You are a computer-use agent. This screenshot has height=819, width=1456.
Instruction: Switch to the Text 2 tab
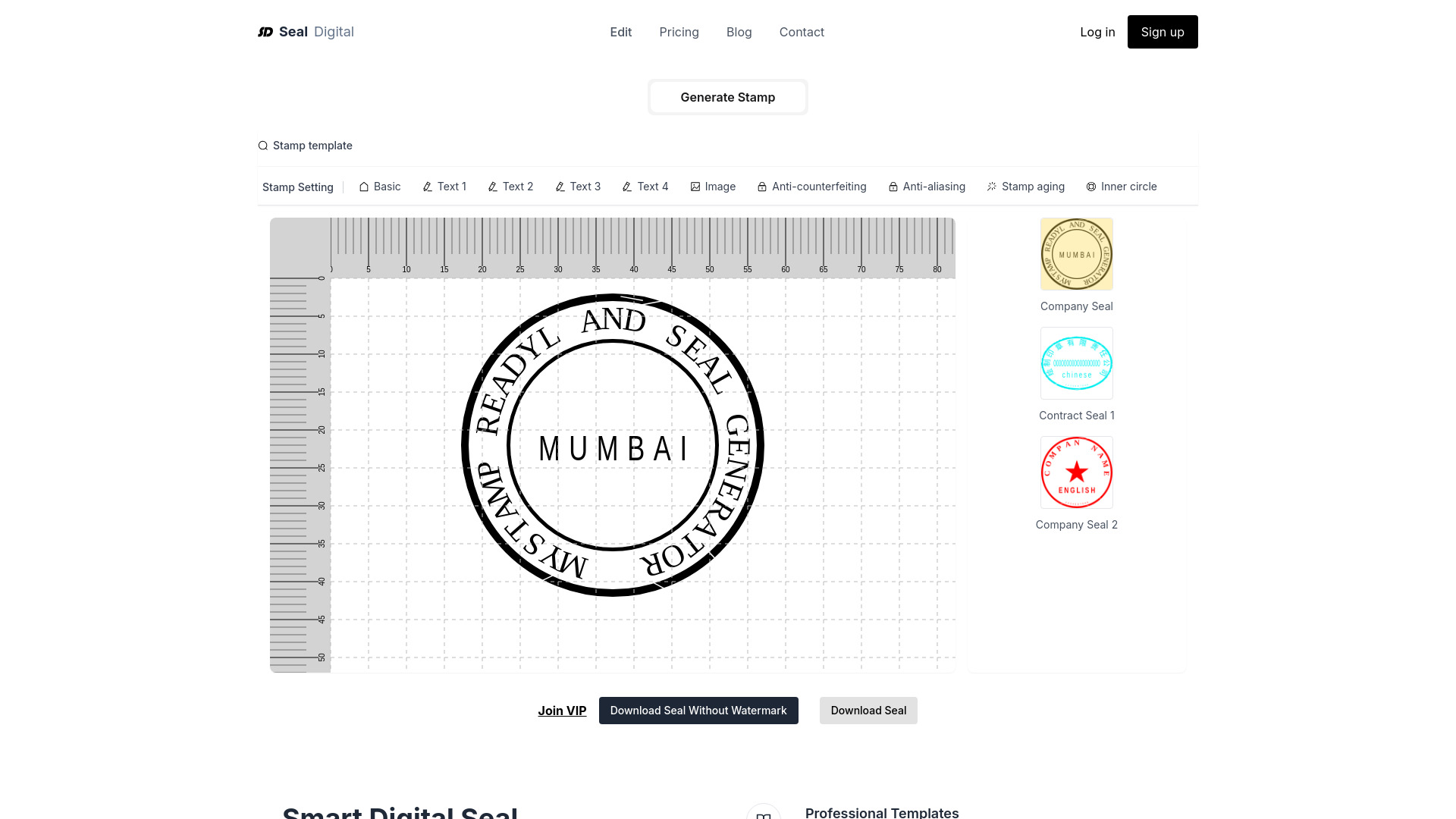(510, 186)
